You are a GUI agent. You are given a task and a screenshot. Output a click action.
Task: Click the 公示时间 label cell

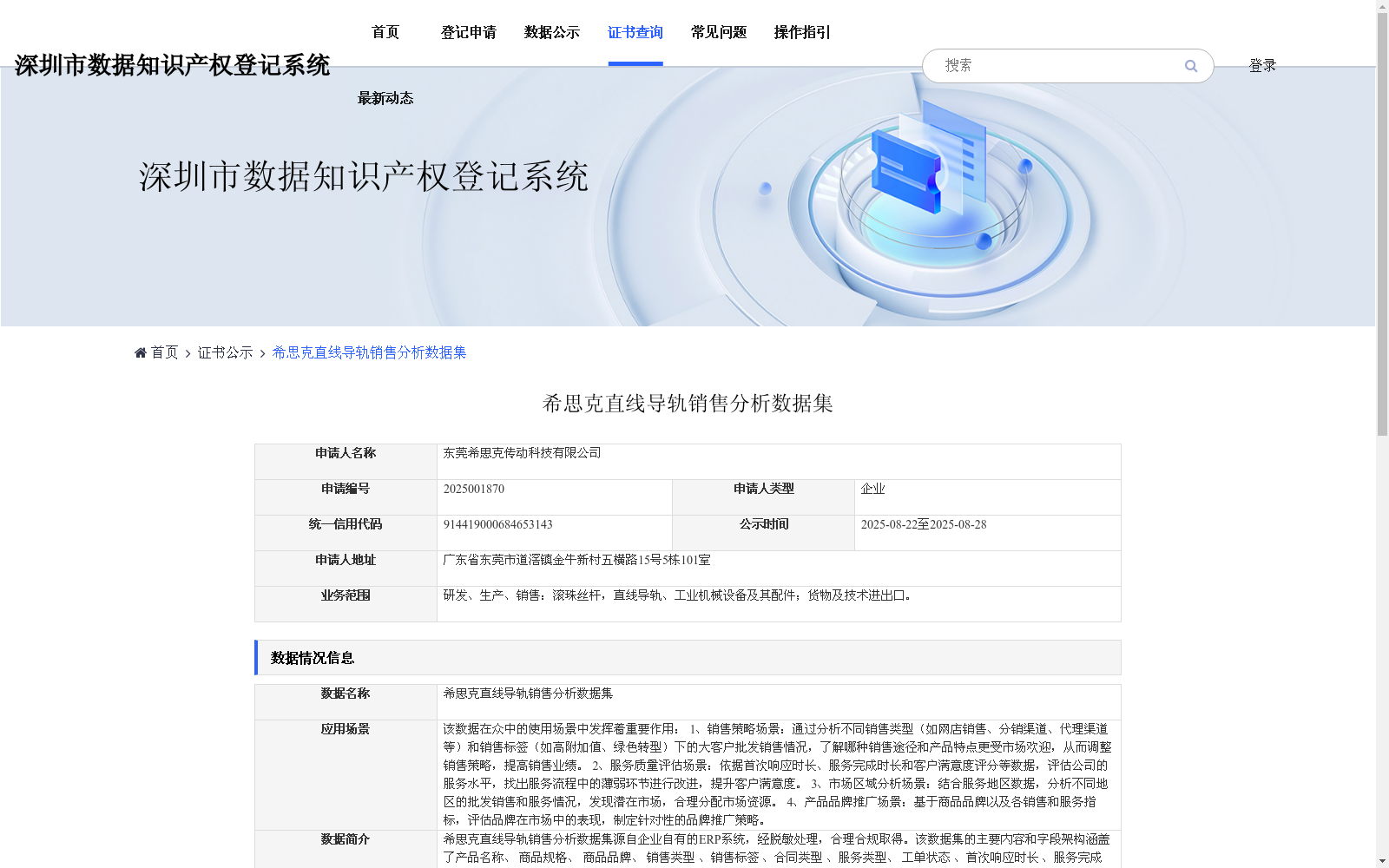764,533
